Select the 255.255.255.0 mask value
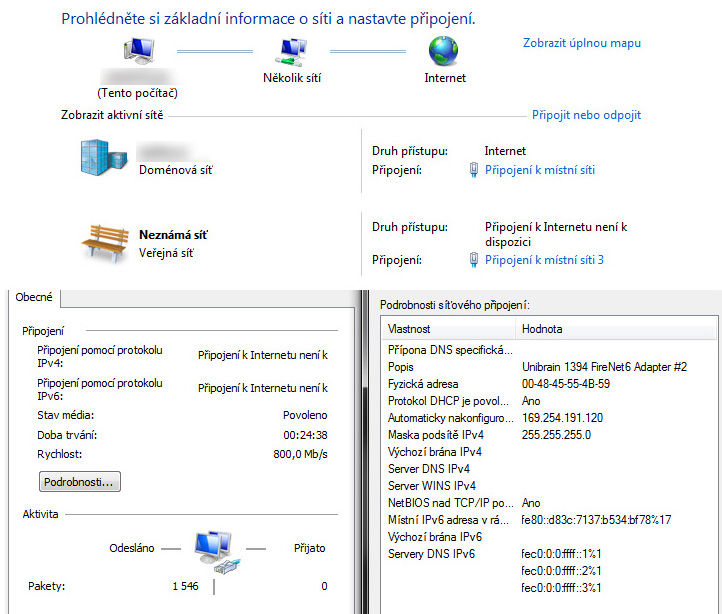Screen dimensions: 722x614 pos(556,435)
